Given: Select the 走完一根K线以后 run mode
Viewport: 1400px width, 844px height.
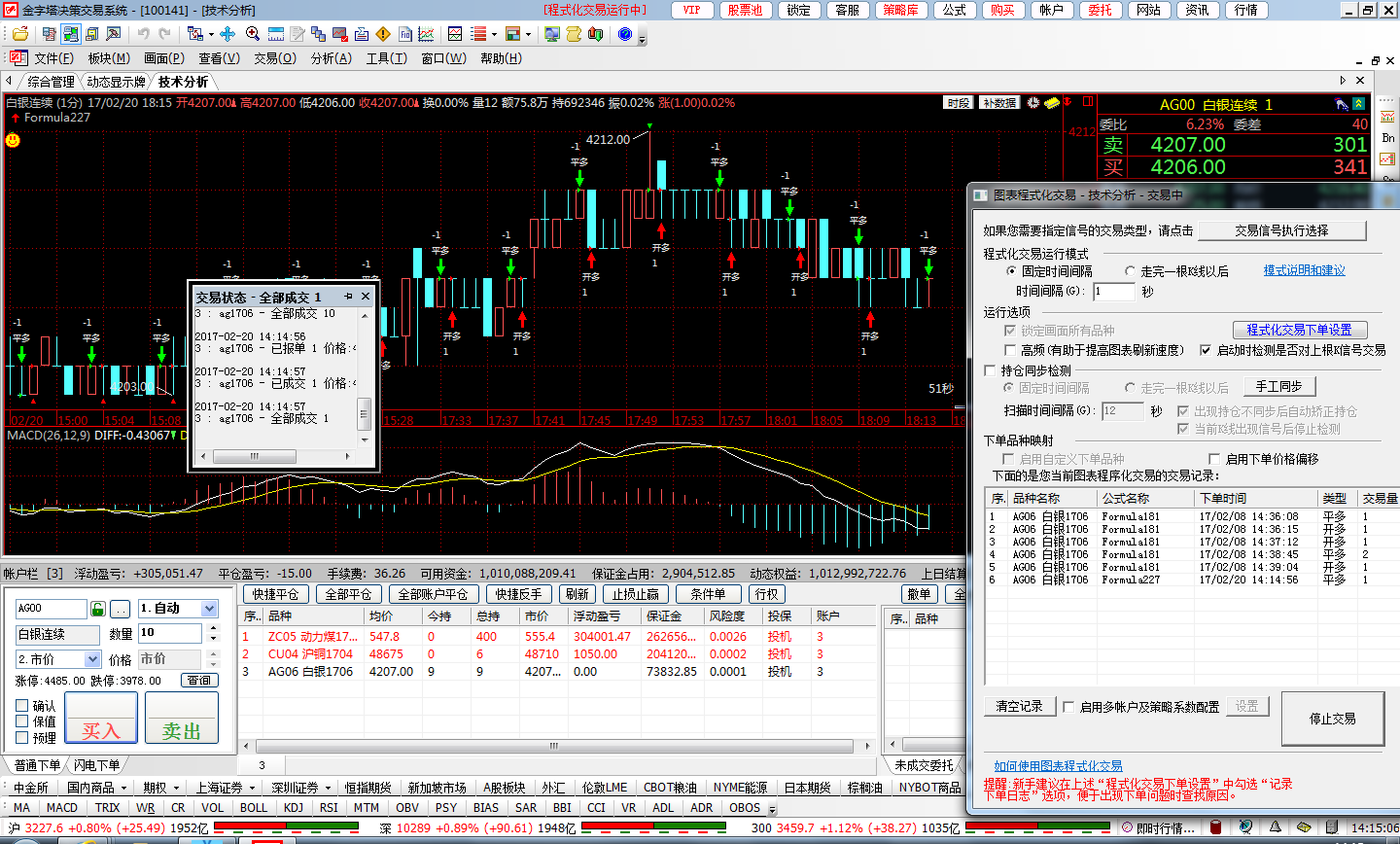Looking at the screenshot, I should point(1130,271).
